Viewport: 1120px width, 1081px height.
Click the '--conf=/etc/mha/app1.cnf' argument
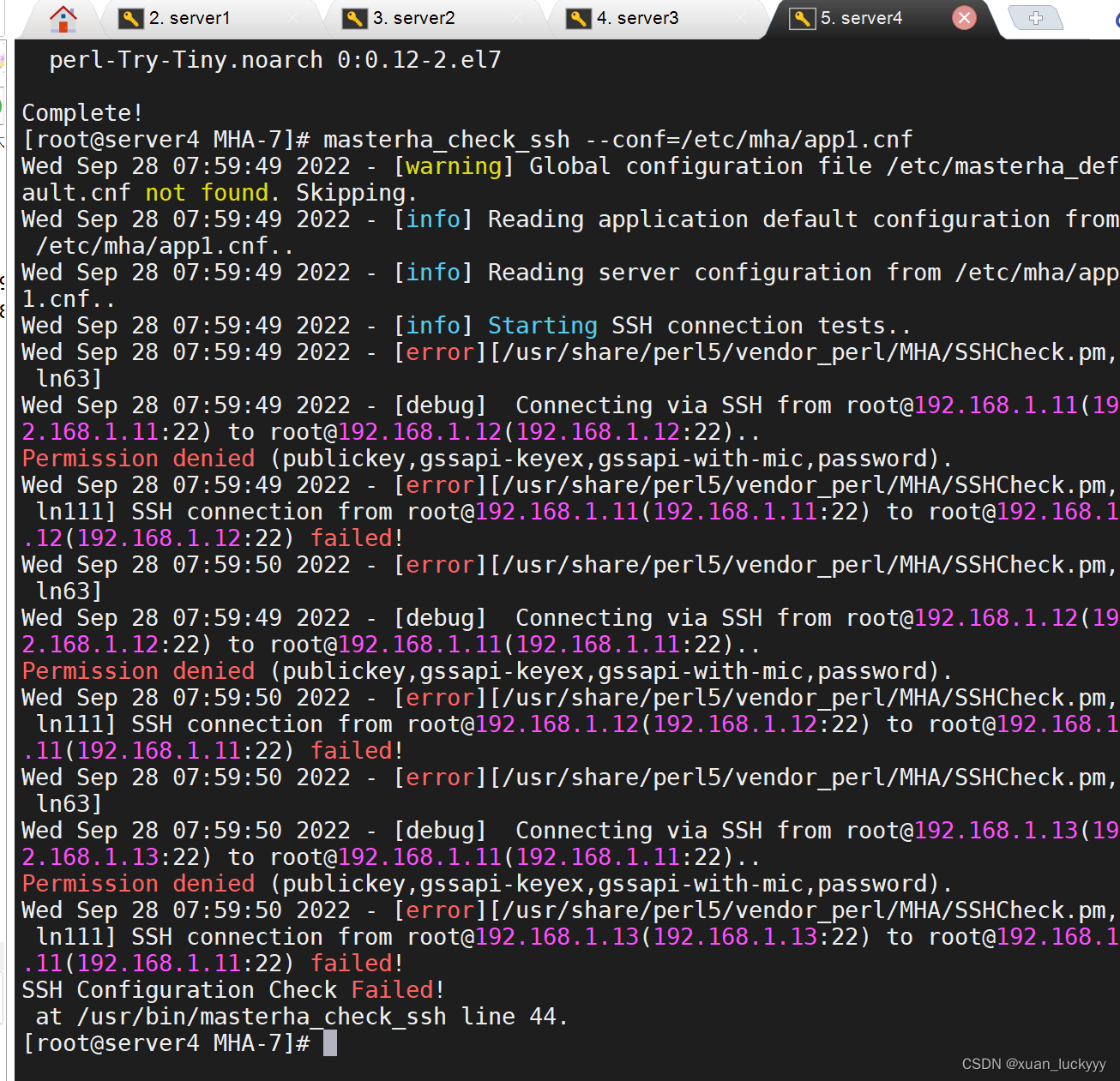pyautogui.click(x=750, y=140)
